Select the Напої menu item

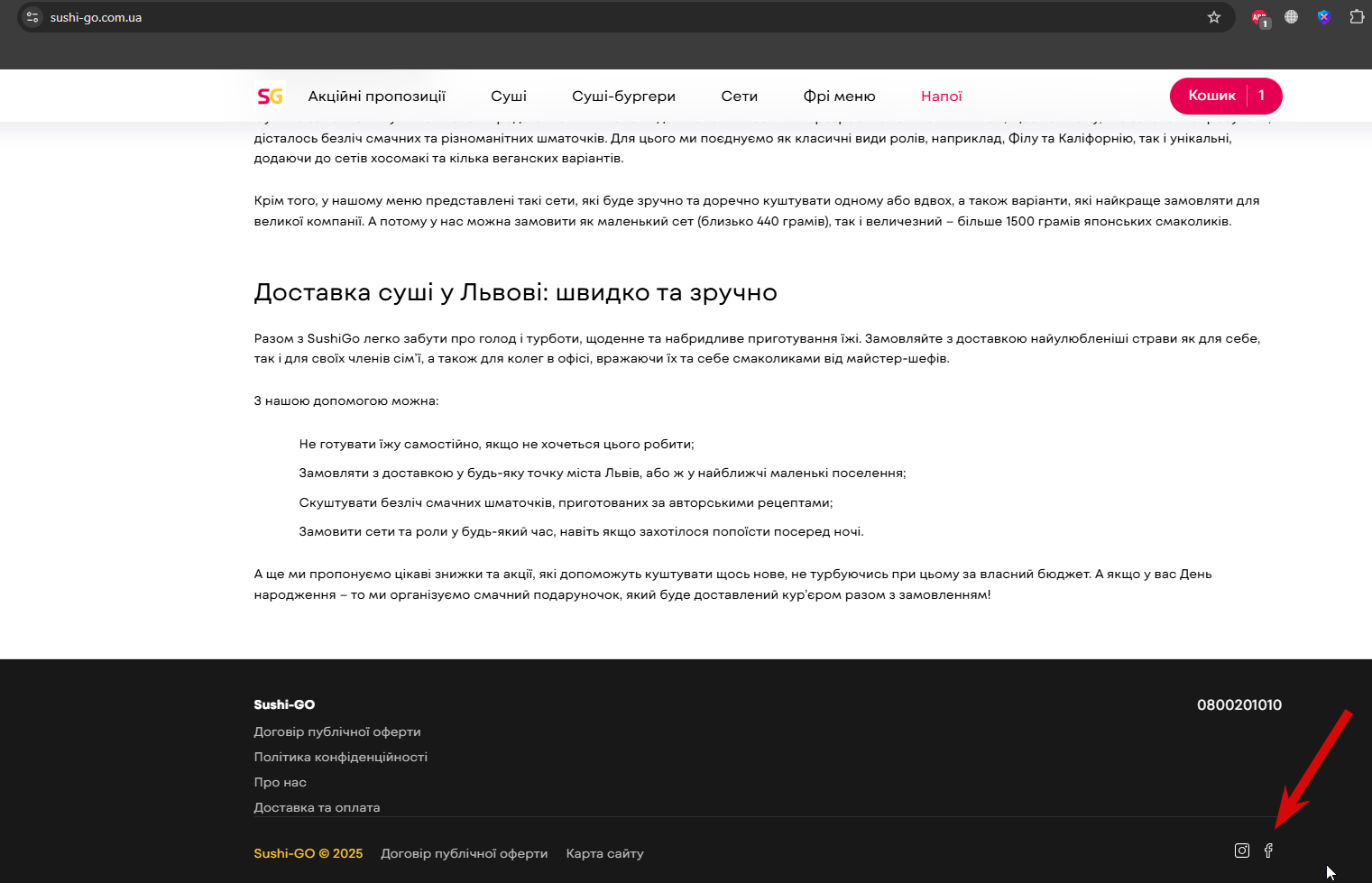[942, 96]
